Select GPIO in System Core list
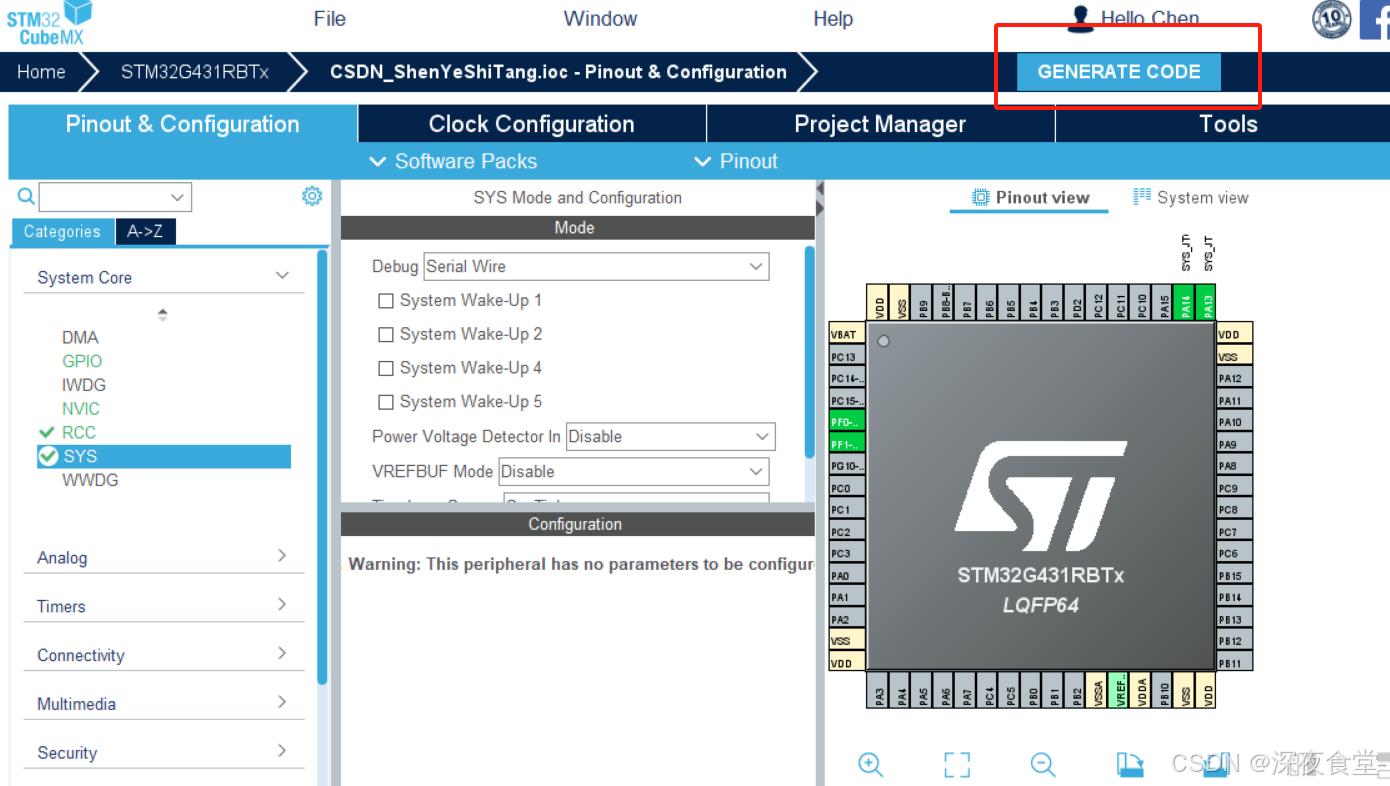The width and height of the screenshot is (1390, 786). pyautogui.click(x=82, y=361)
